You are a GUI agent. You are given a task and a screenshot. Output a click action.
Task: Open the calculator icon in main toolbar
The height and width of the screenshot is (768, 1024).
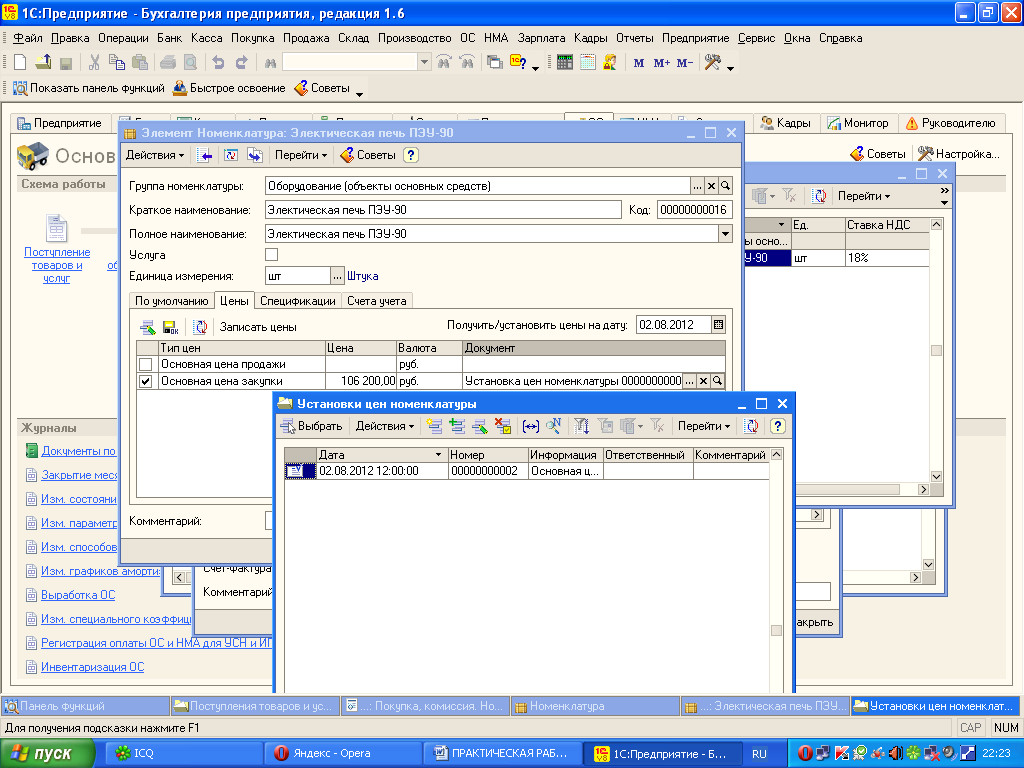coord(565,63)
